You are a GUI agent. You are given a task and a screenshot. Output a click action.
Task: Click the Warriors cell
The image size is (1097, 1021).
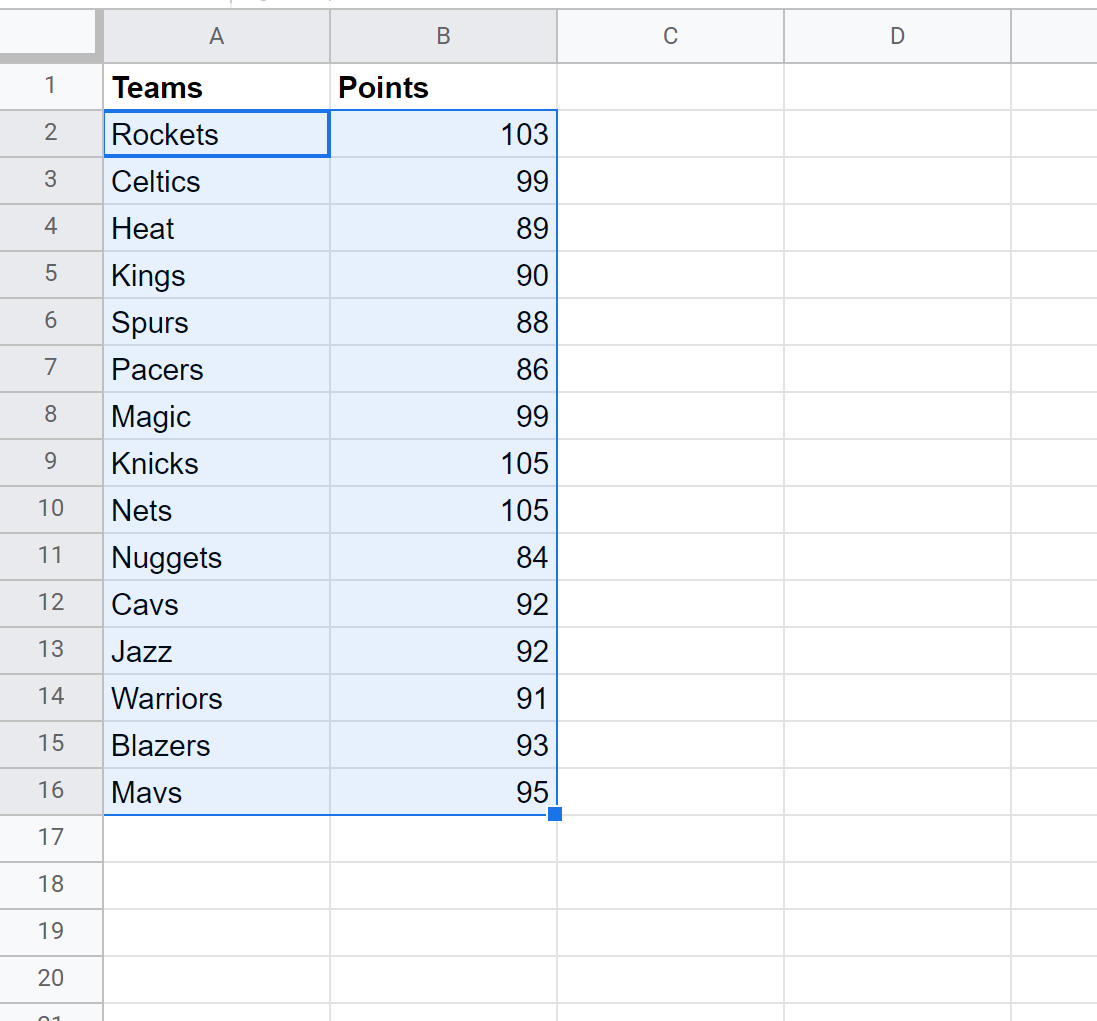point(216,698)
